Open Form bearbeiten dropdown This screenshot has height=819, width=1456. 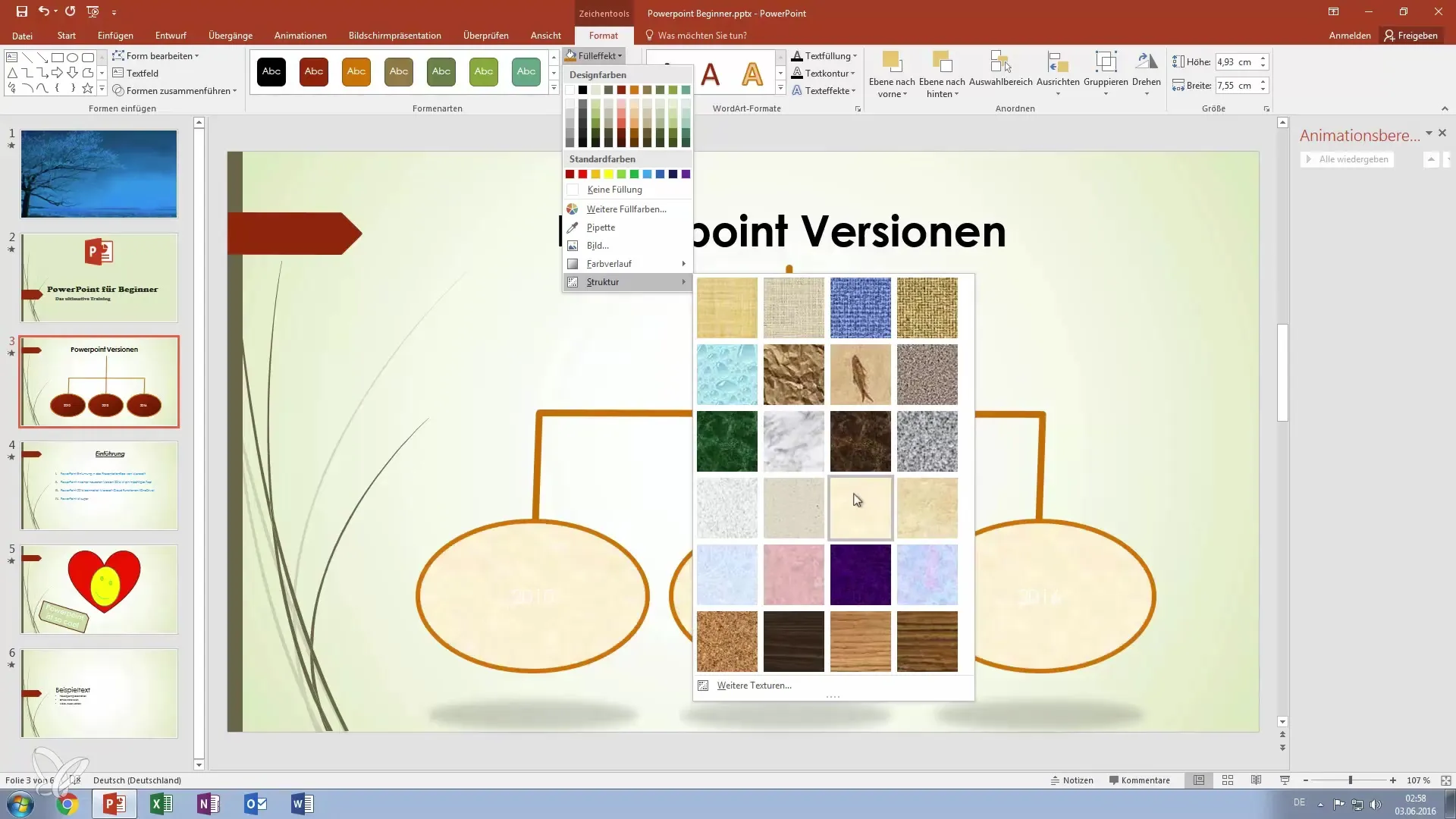[155, 55]
